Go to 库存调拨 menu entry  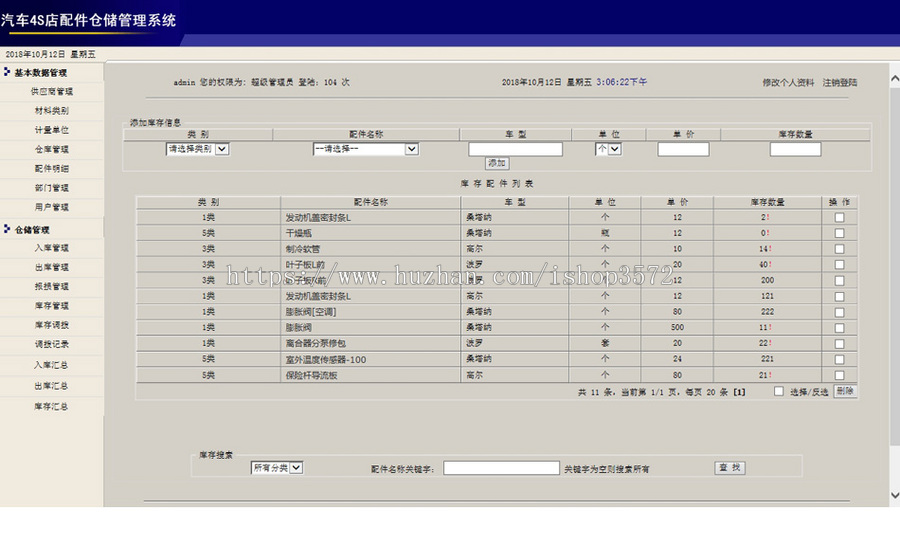52,325
